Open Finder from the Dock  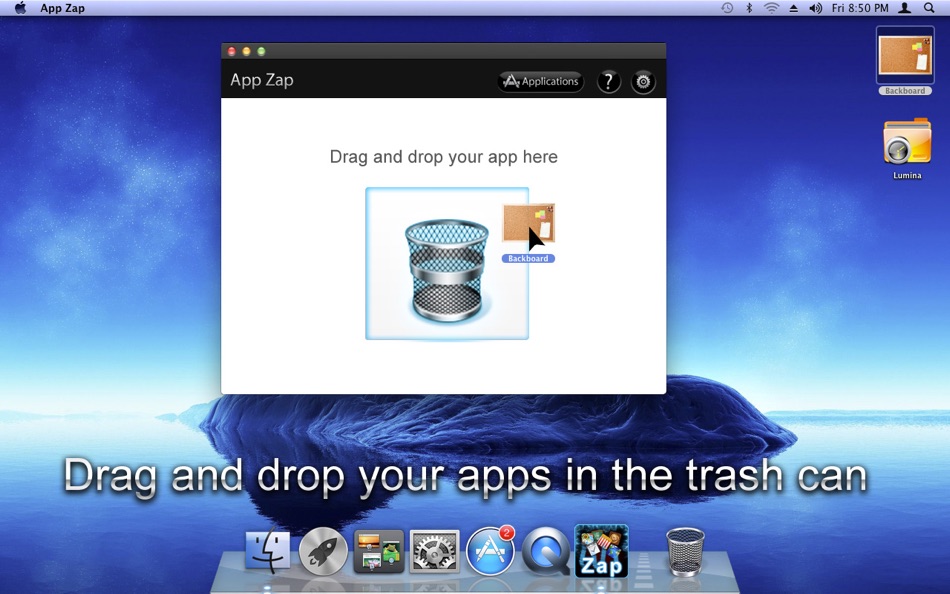[x=267, y=551]
